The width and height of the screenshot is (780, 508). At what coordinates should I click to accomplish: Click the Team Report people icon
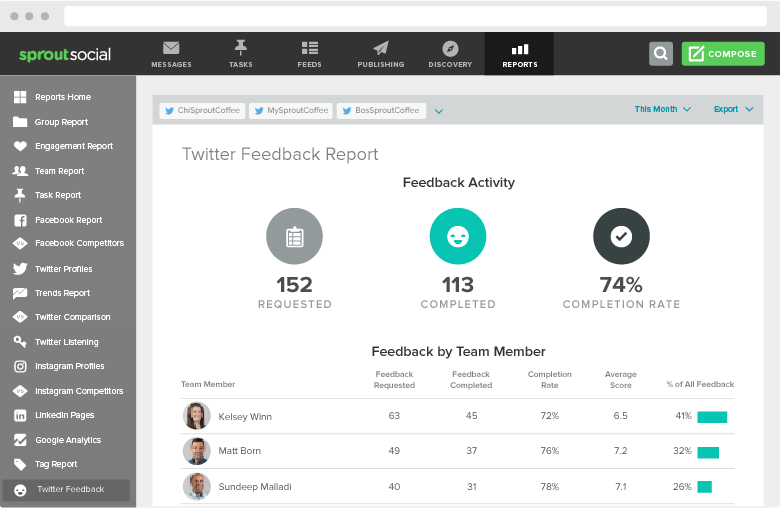coord(20,171)
